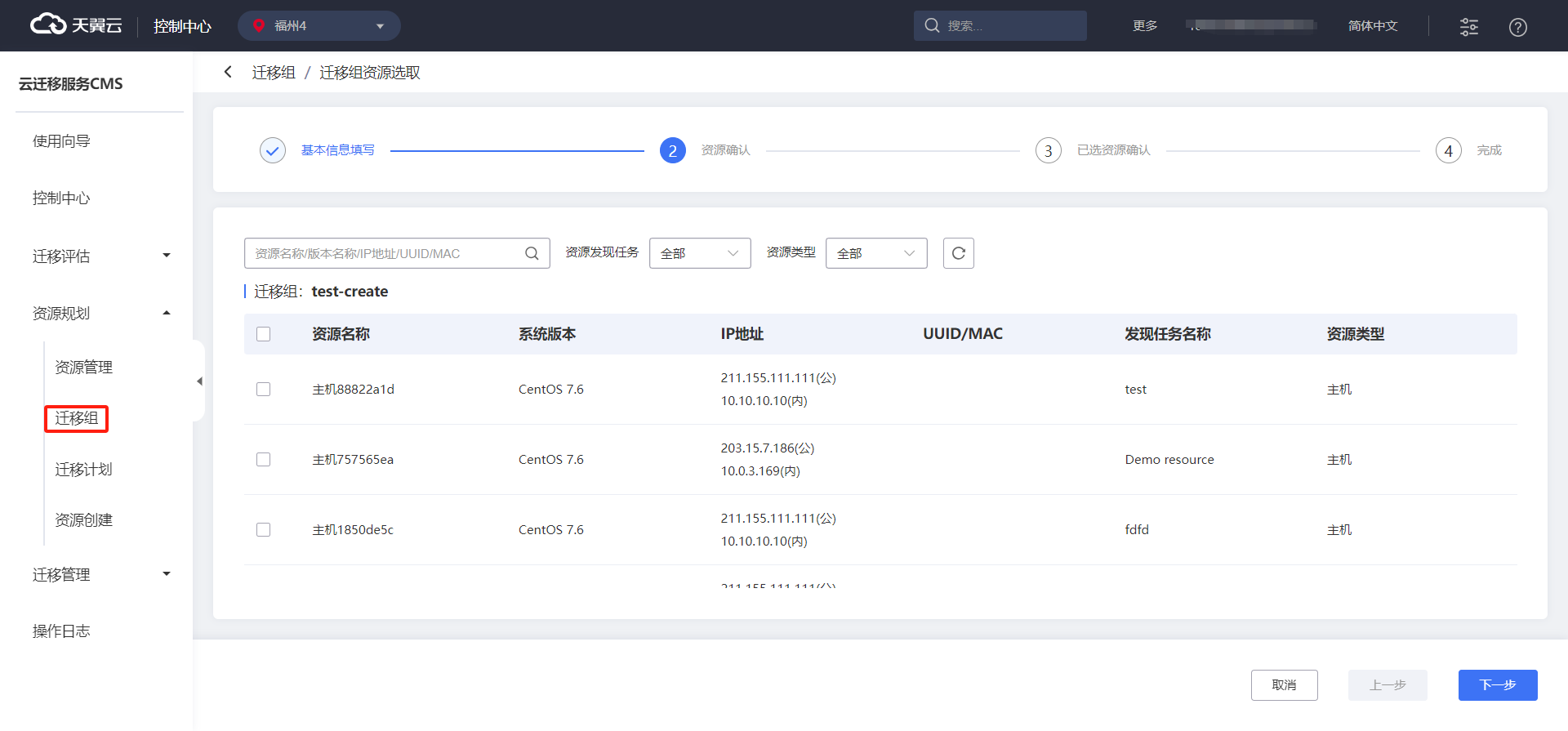
Task: Click the migration group name test-create
Action: [x=350, y=292]
